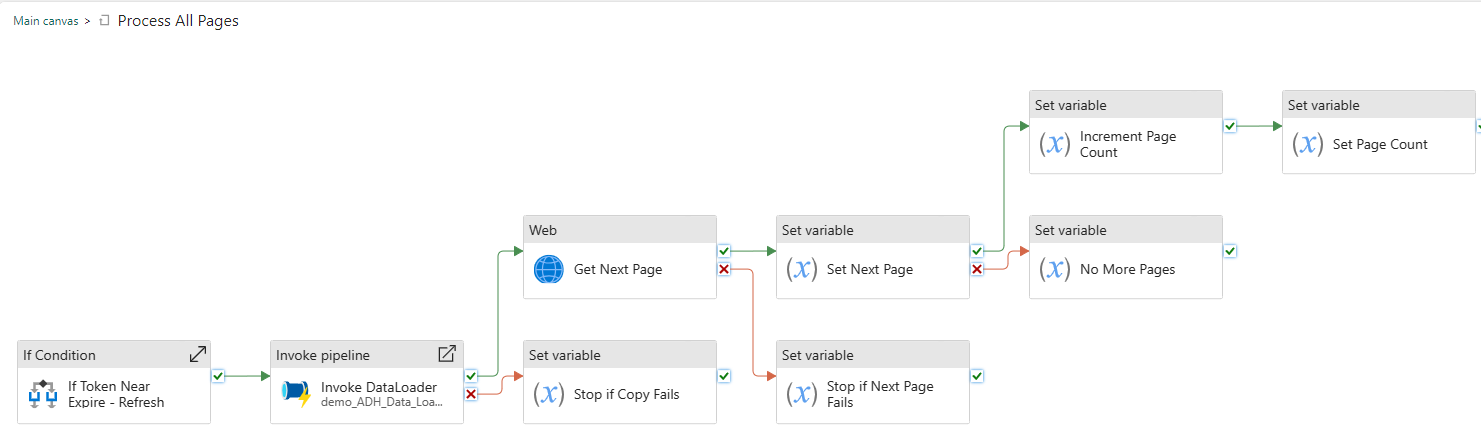
Task: Select the If Condition header text
Action: [60, 355]
